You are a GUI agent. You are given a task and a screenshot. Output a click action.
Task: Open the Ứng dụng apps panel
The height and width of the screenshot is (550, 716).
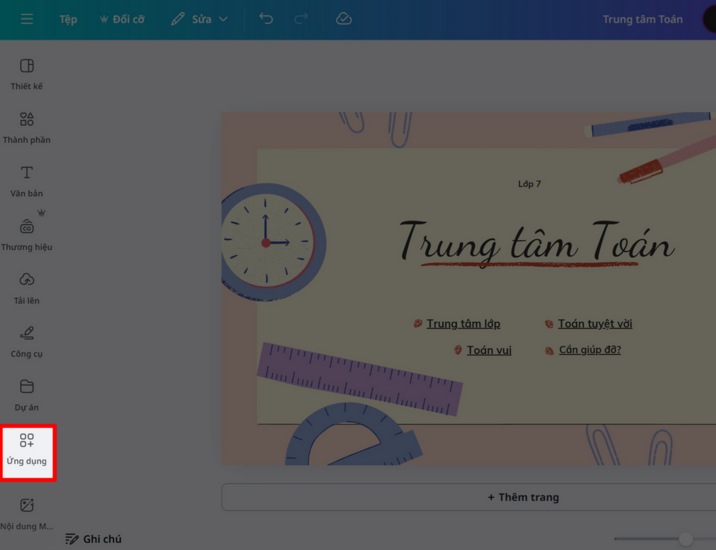pyautogui.click(x=27, y=449)
